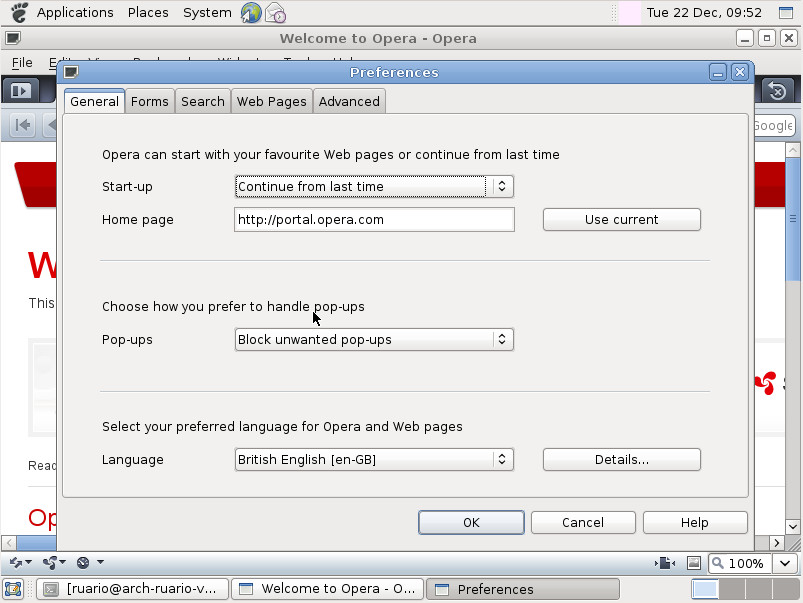This screenshot has height=603, width=803.
Task: Click the Google search field in Opera
Action: point(775,126)
